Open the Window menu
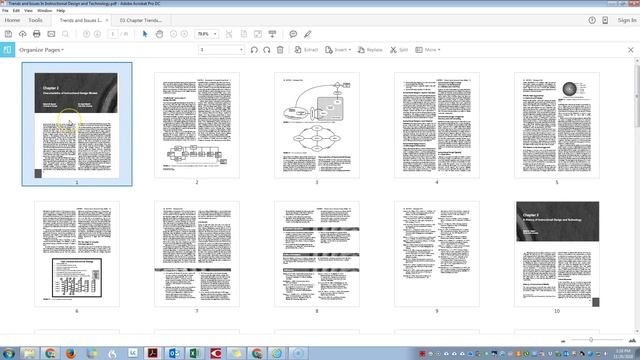The width and height of the screenshot is (640, 360). click(44, 11)
